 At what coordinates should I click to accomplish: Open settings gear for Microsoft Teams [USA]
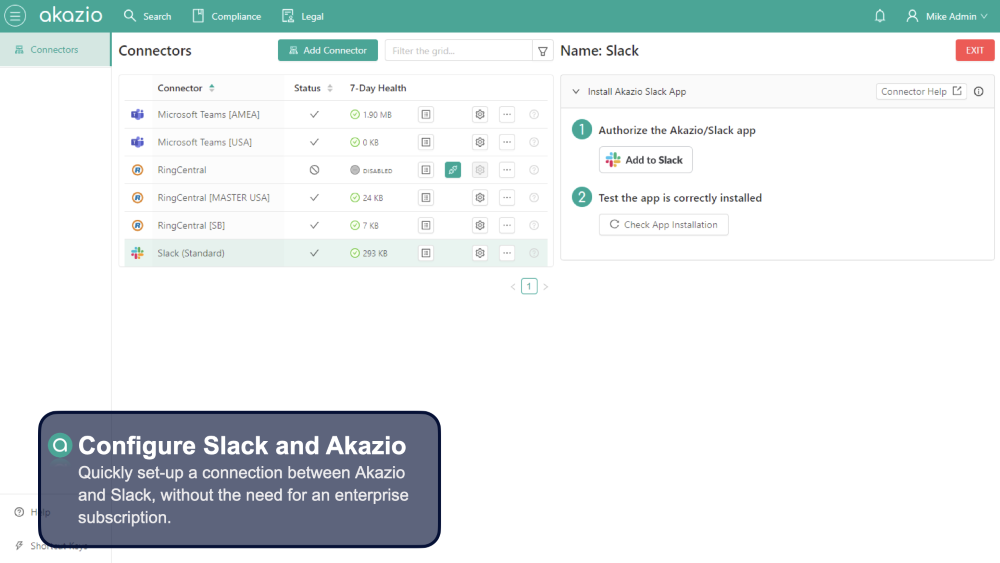(x=480, y=142)
